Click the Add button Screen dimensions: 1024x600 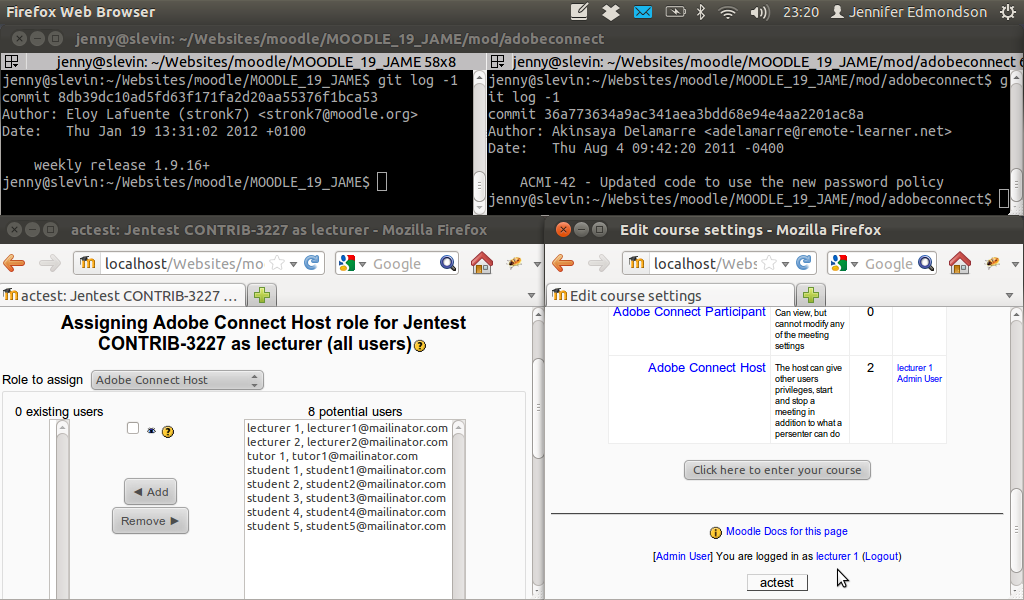coord(150,492)
